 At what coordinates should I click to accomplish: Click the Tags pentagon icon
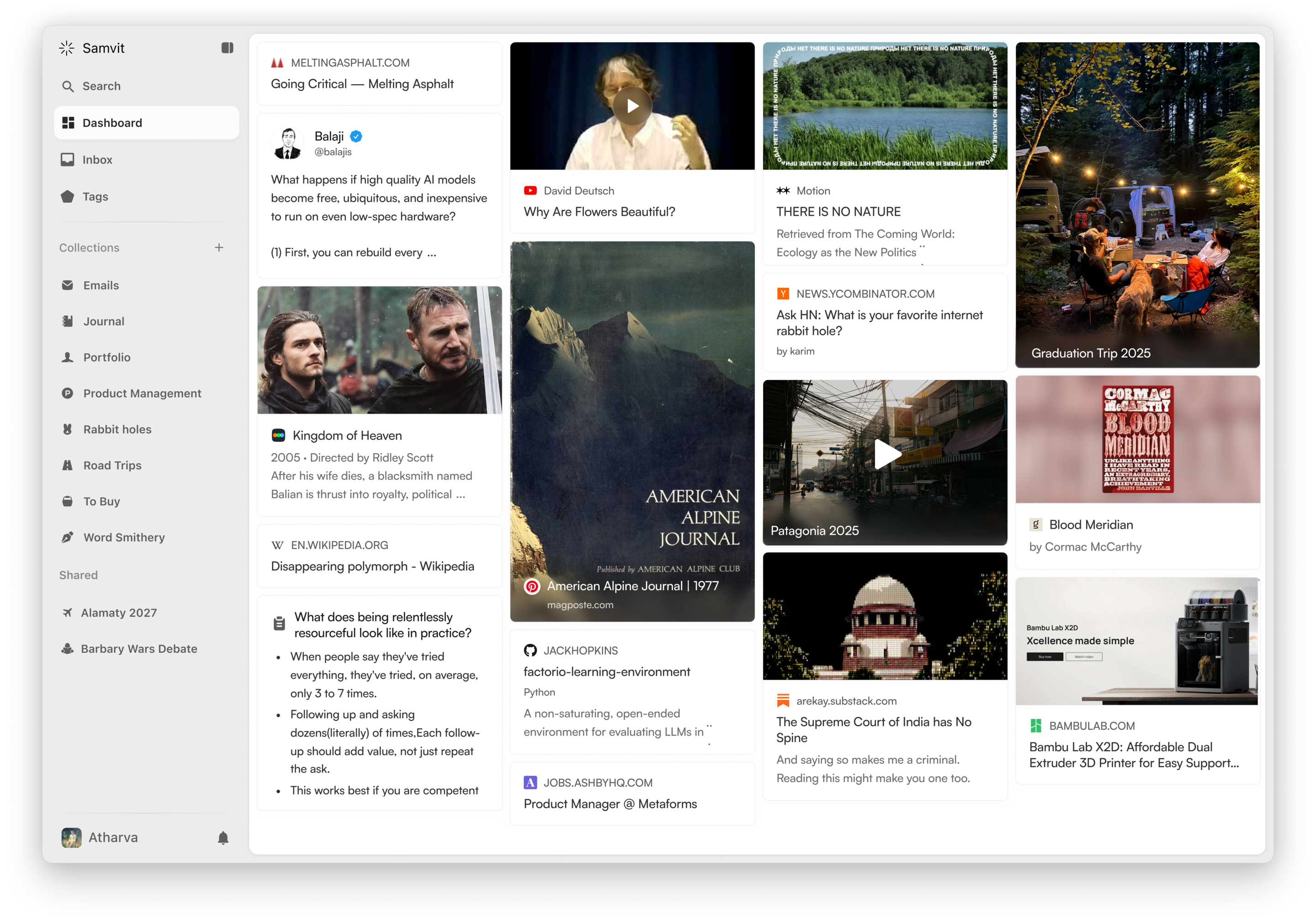click(68, 196)
